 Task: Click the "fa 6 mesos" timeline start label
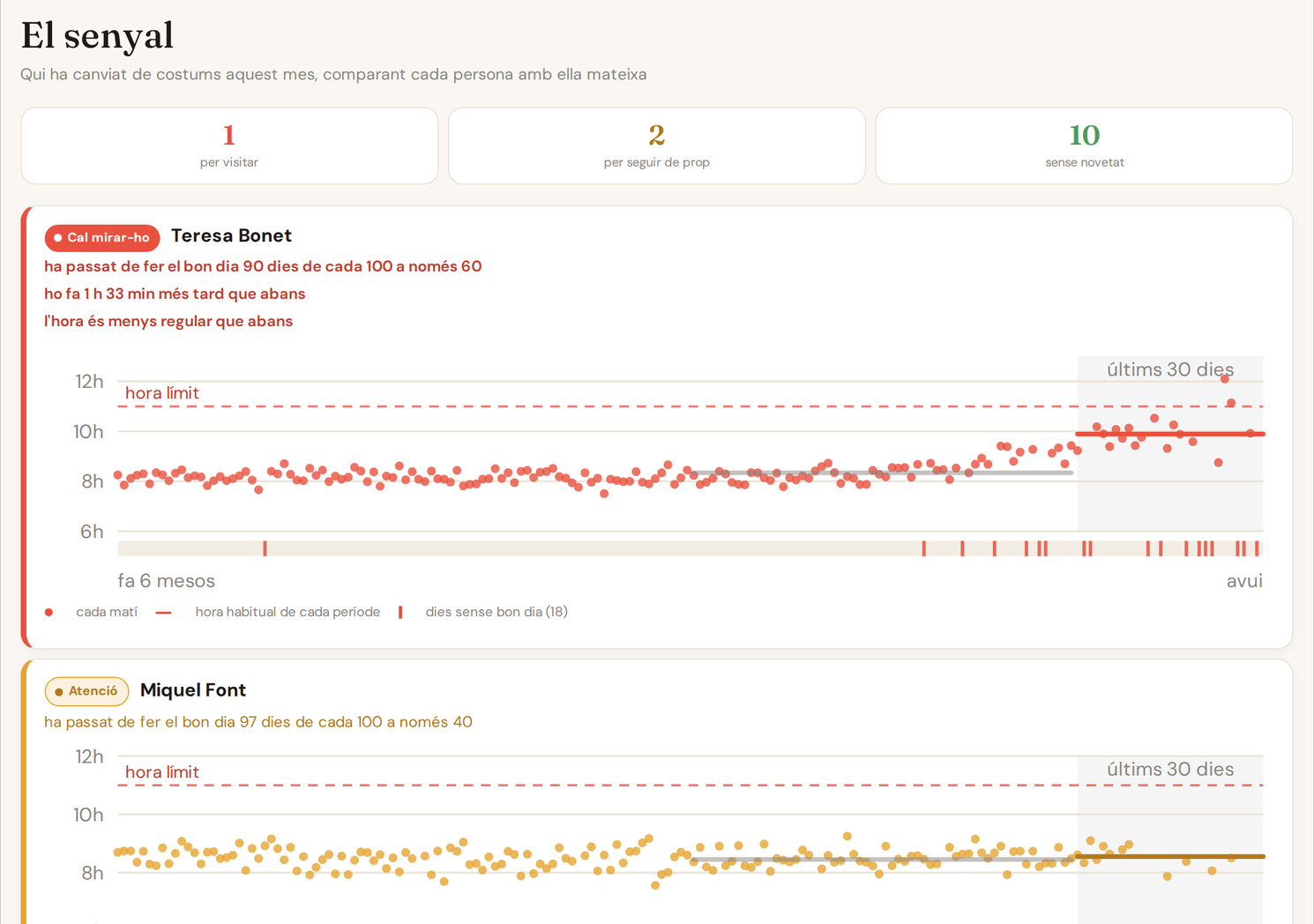point(167,581)
